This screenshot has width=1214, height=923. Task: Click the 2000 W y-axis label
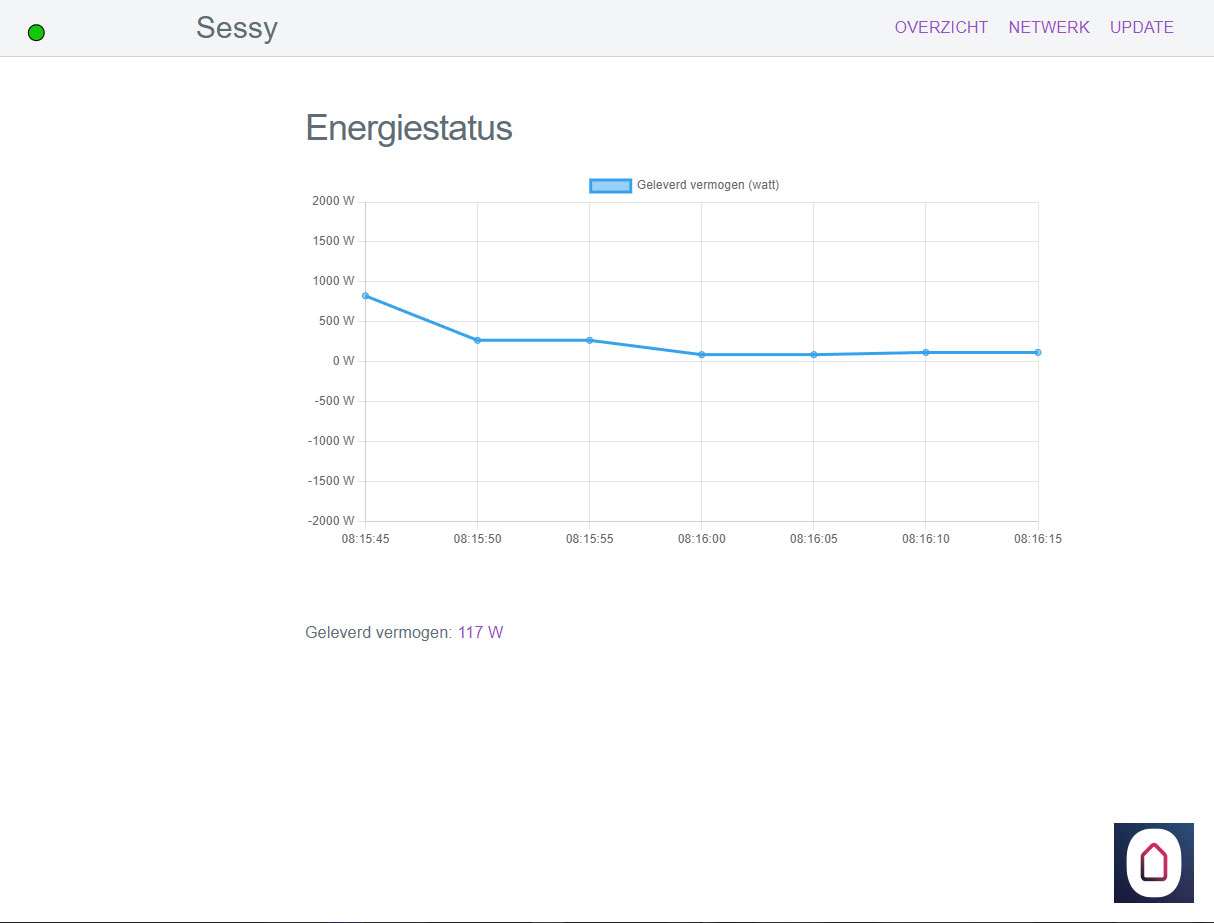332,201
